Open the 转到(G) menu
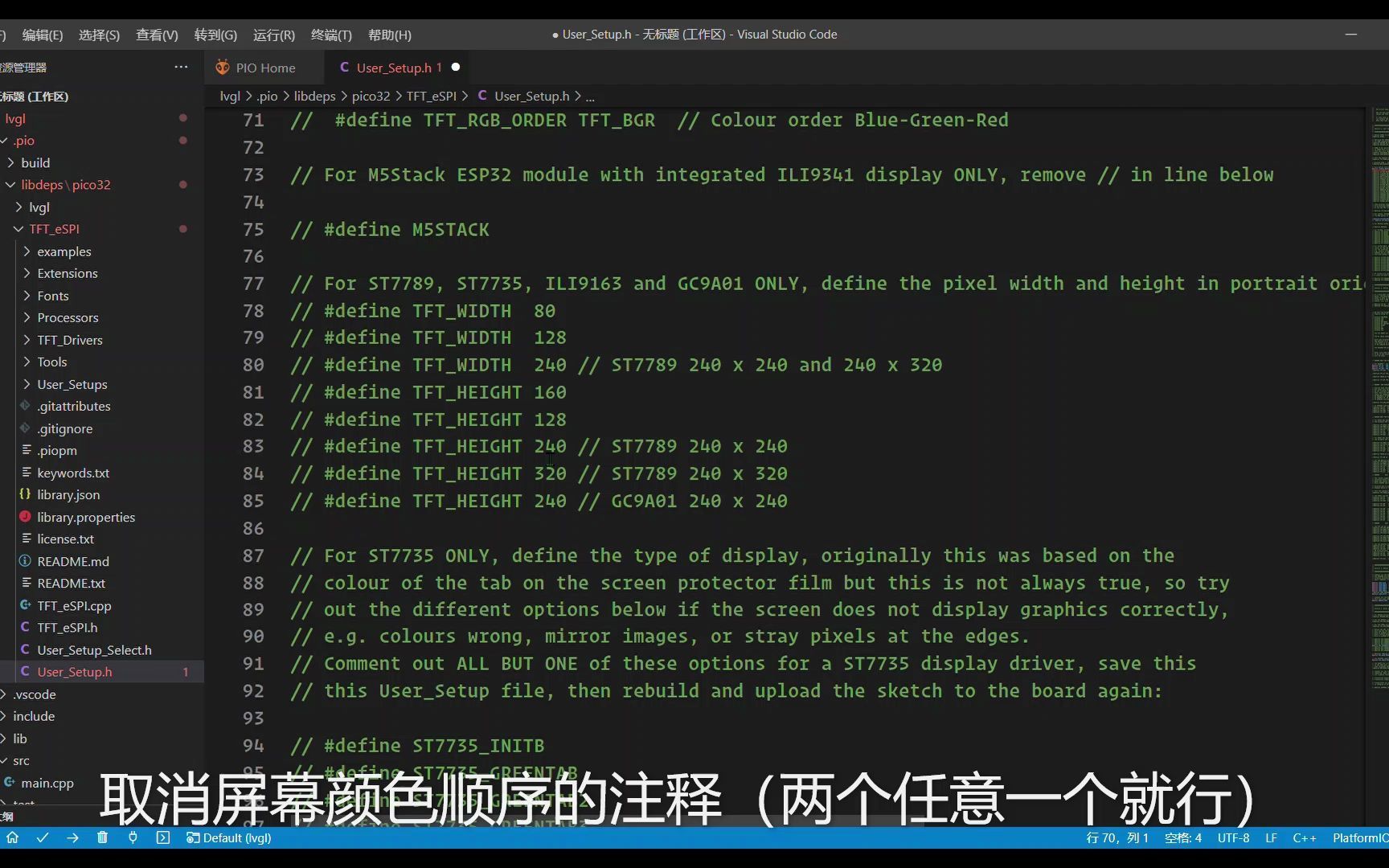This screenshot has width=1389, height=868. [215, 35]
